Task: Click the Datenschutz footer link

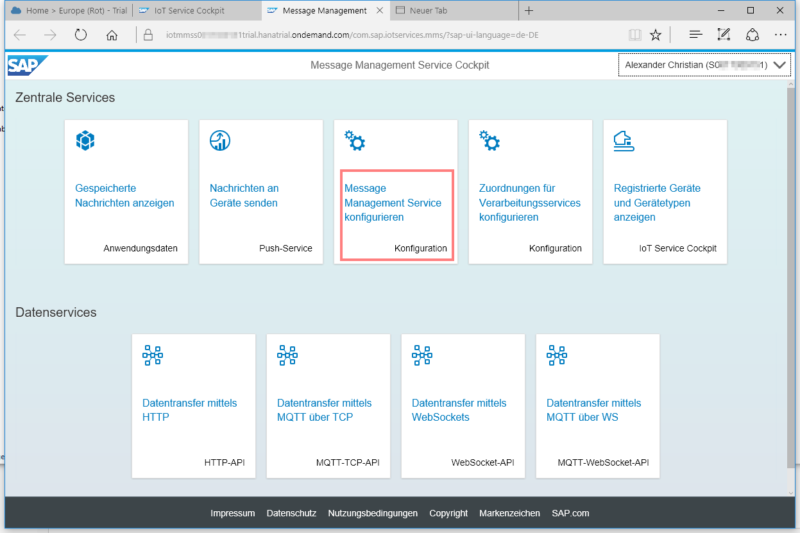Action: pyautogui.click(x=291, y=513)
